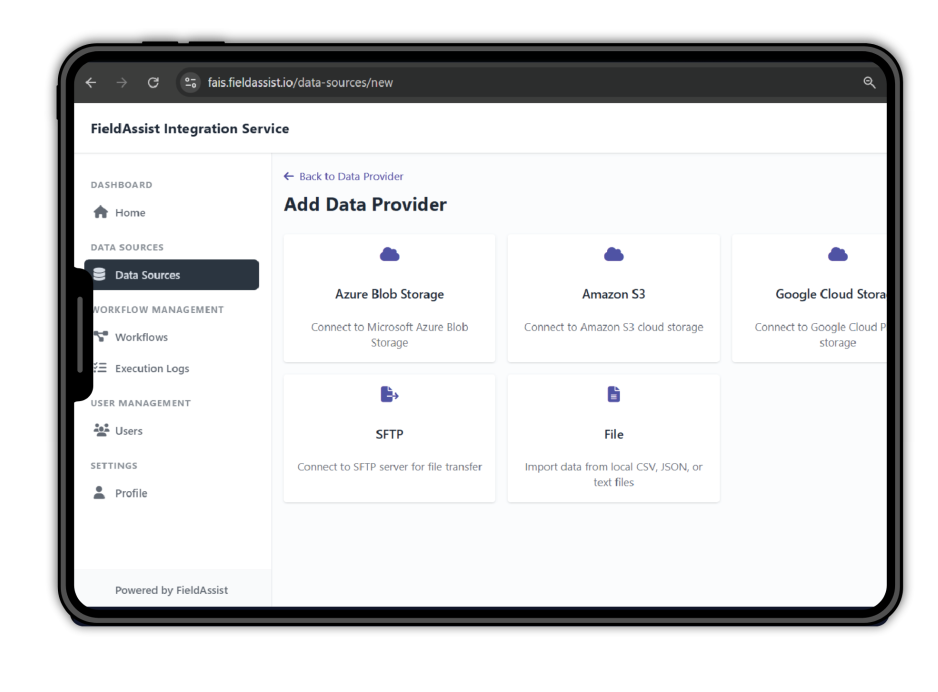
Task: Open Execution Logs in the sidebar
Action: tap(152, 368)
